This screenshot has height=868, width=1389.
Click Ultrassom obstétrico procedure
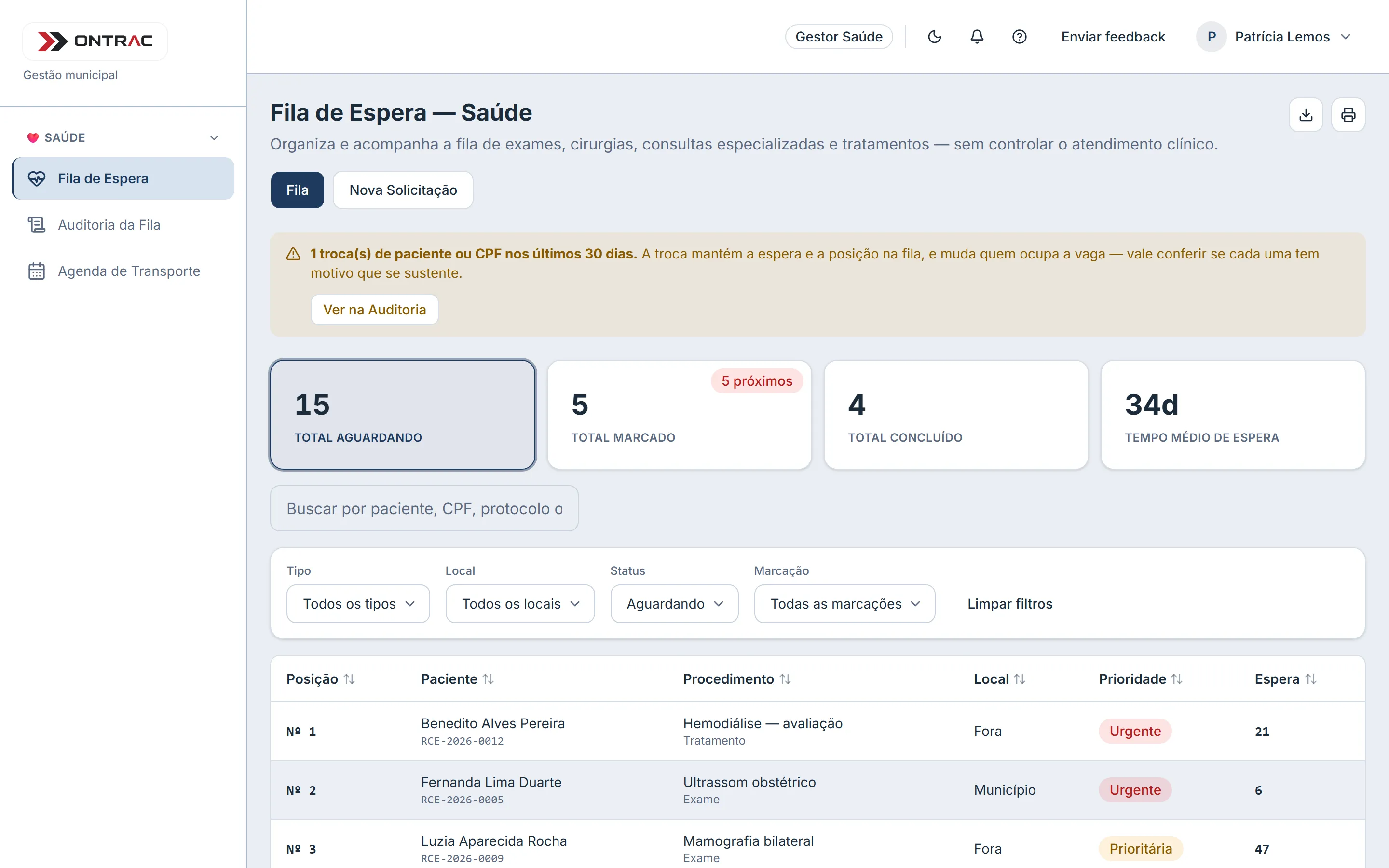pos(749,782)
